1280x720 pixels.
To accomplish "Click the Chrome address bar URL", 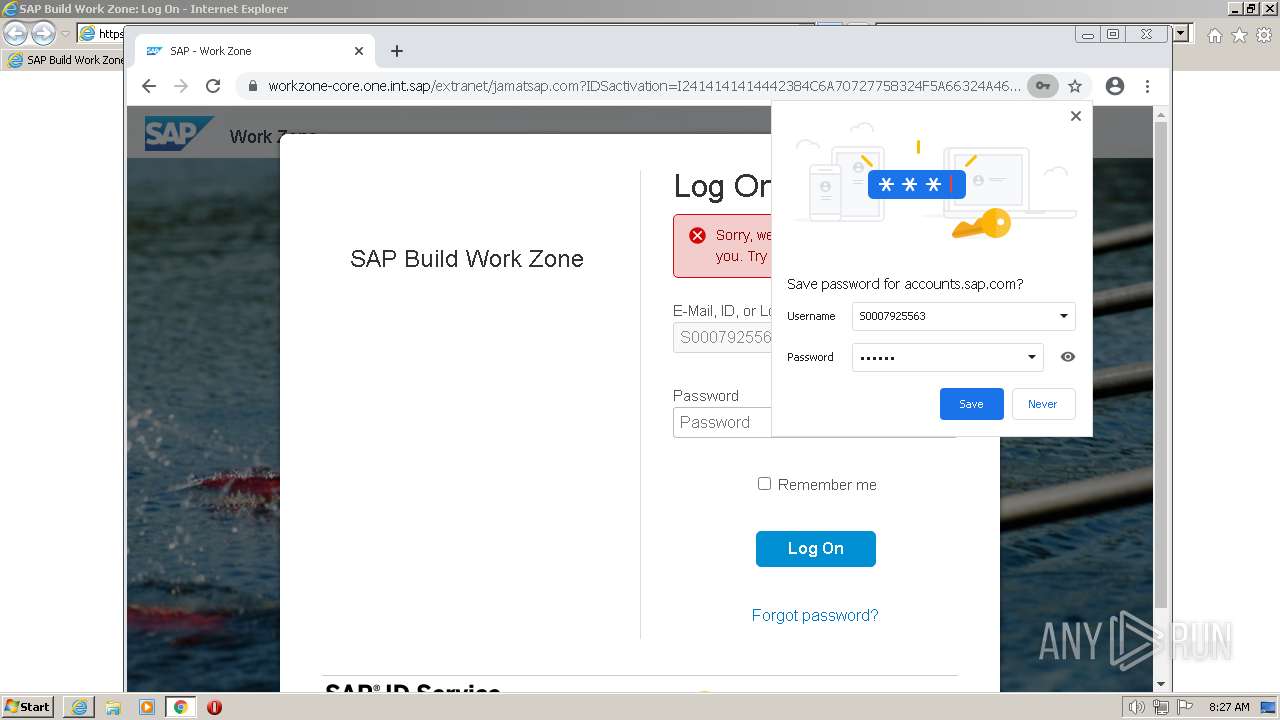I will (x=643, y=86).
